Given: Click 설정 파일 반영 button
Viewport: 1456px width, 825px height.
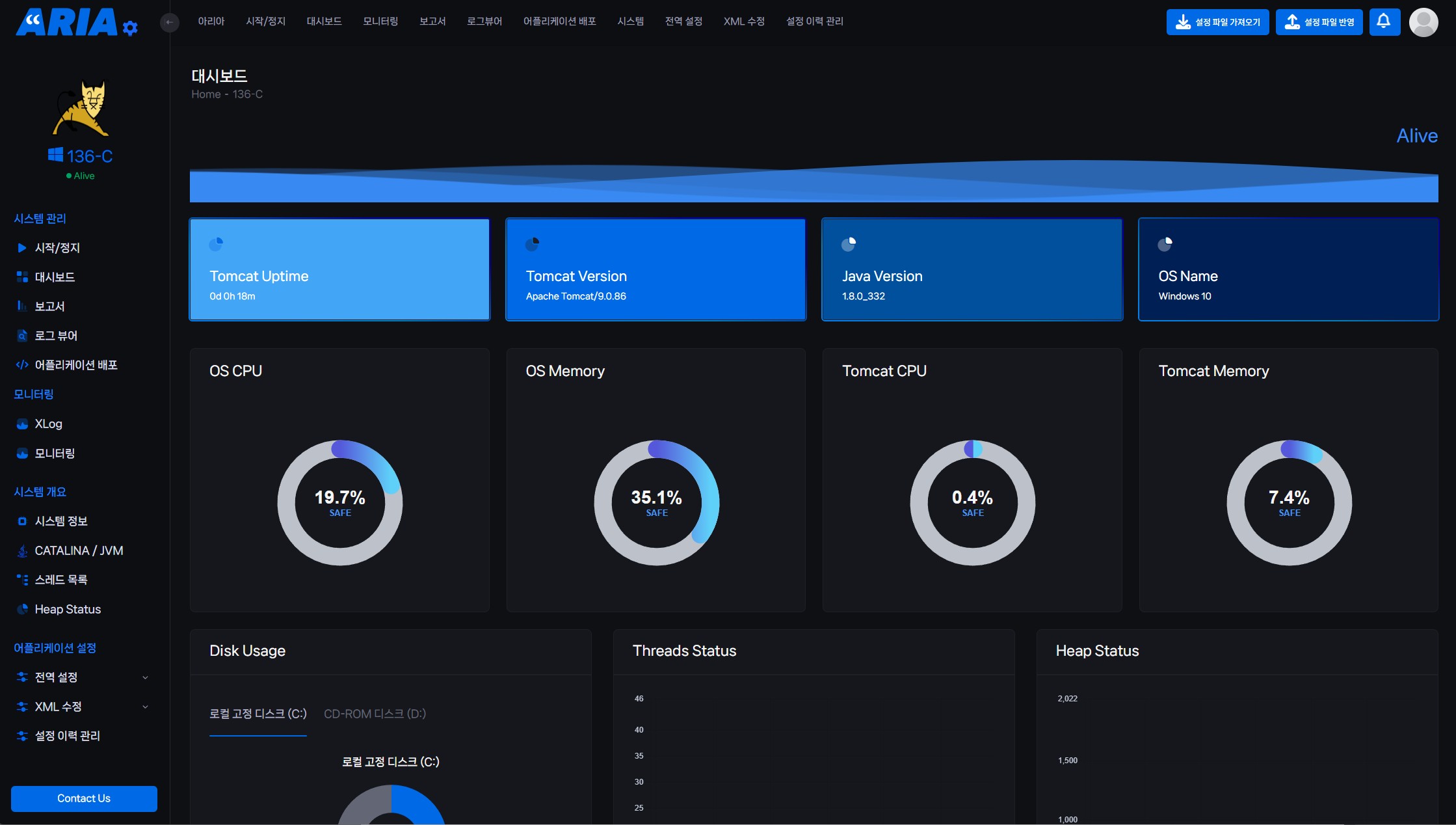Looking at the screenshot, I should point(1319,22).
